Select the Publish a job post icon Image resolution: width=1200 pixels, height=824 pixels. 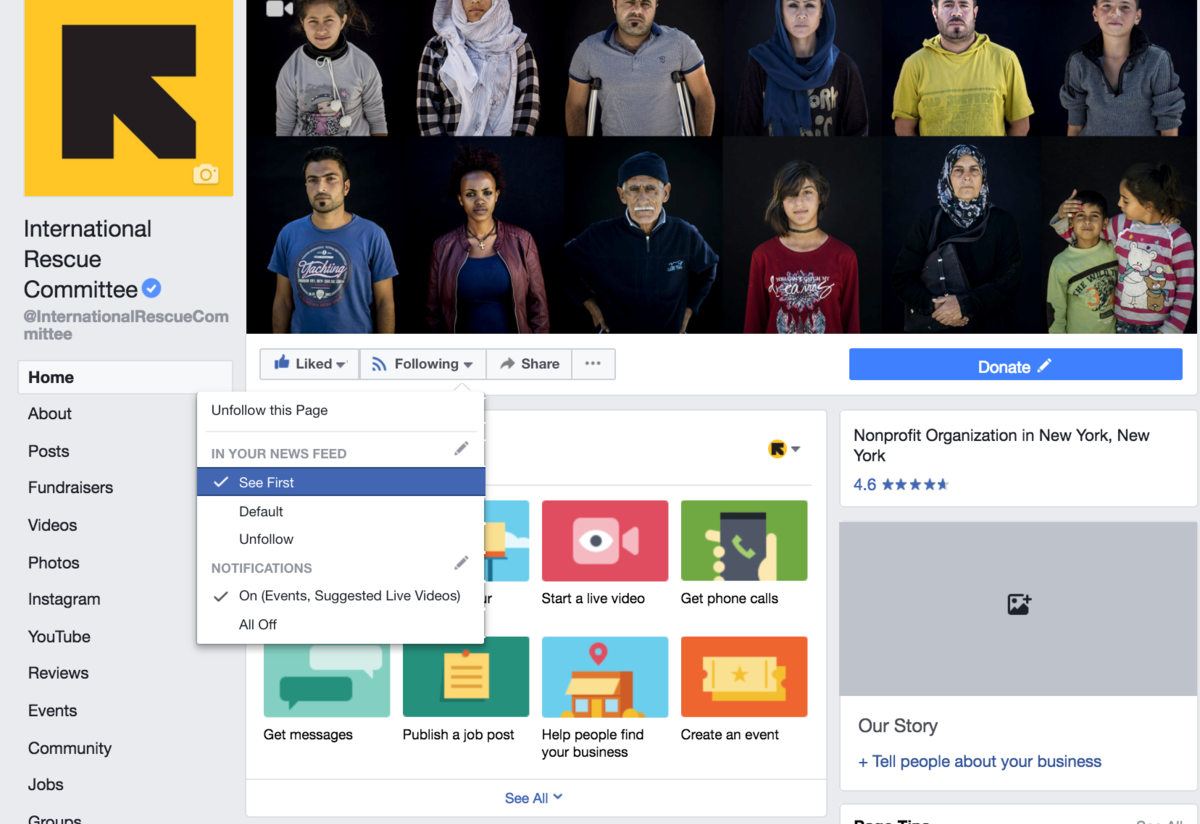coord(465,676)
